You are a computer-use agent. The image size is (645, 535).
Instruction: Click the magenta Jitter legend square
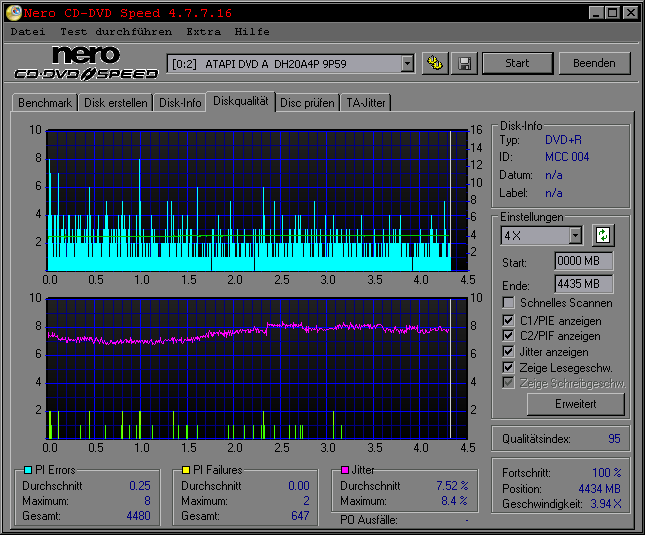tap(345, 470)
